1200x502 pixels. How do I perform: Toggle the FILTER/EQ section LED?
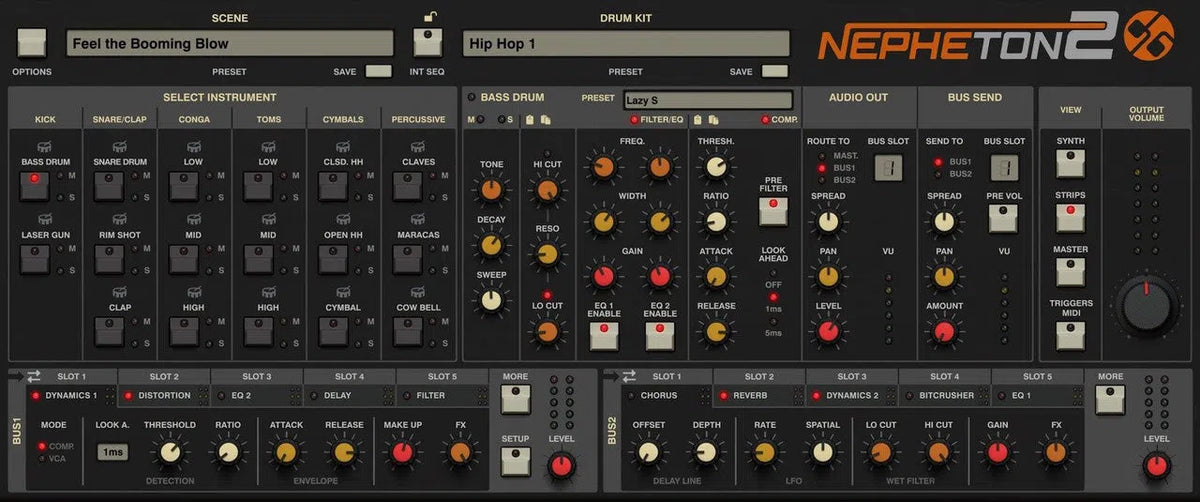tap(634, 120)
